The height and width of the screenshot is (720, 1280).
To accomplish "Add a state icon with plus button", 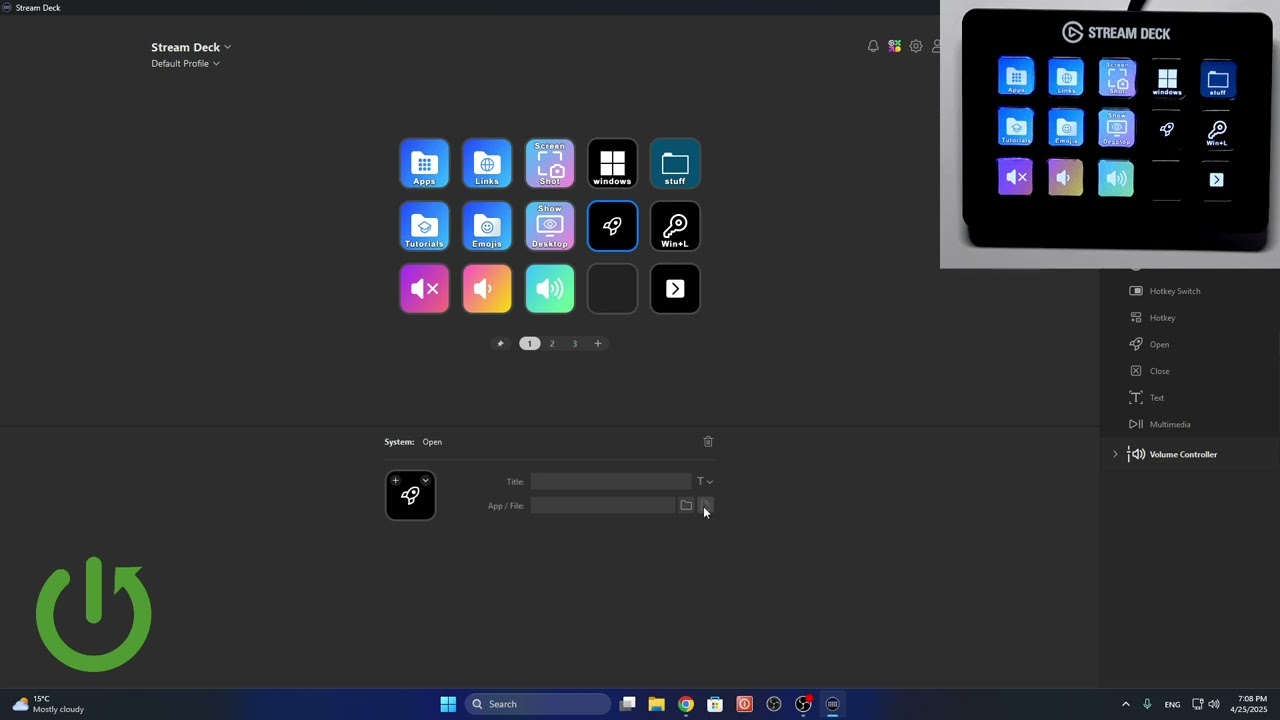I will (x=395, y=480).
